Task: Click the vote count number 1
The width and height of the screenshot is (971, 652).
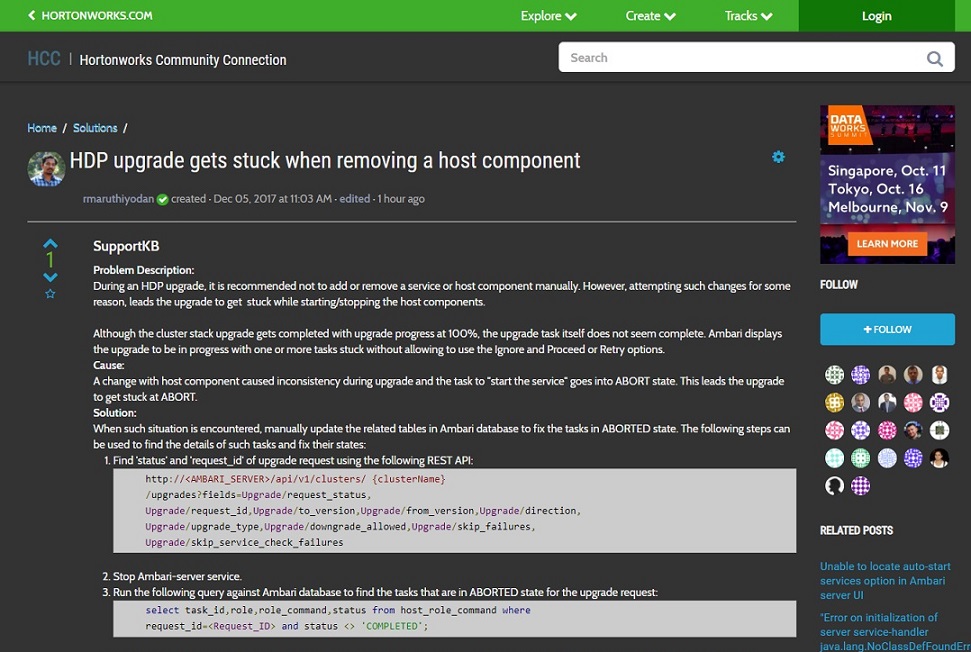Action: tap(50, 260)
